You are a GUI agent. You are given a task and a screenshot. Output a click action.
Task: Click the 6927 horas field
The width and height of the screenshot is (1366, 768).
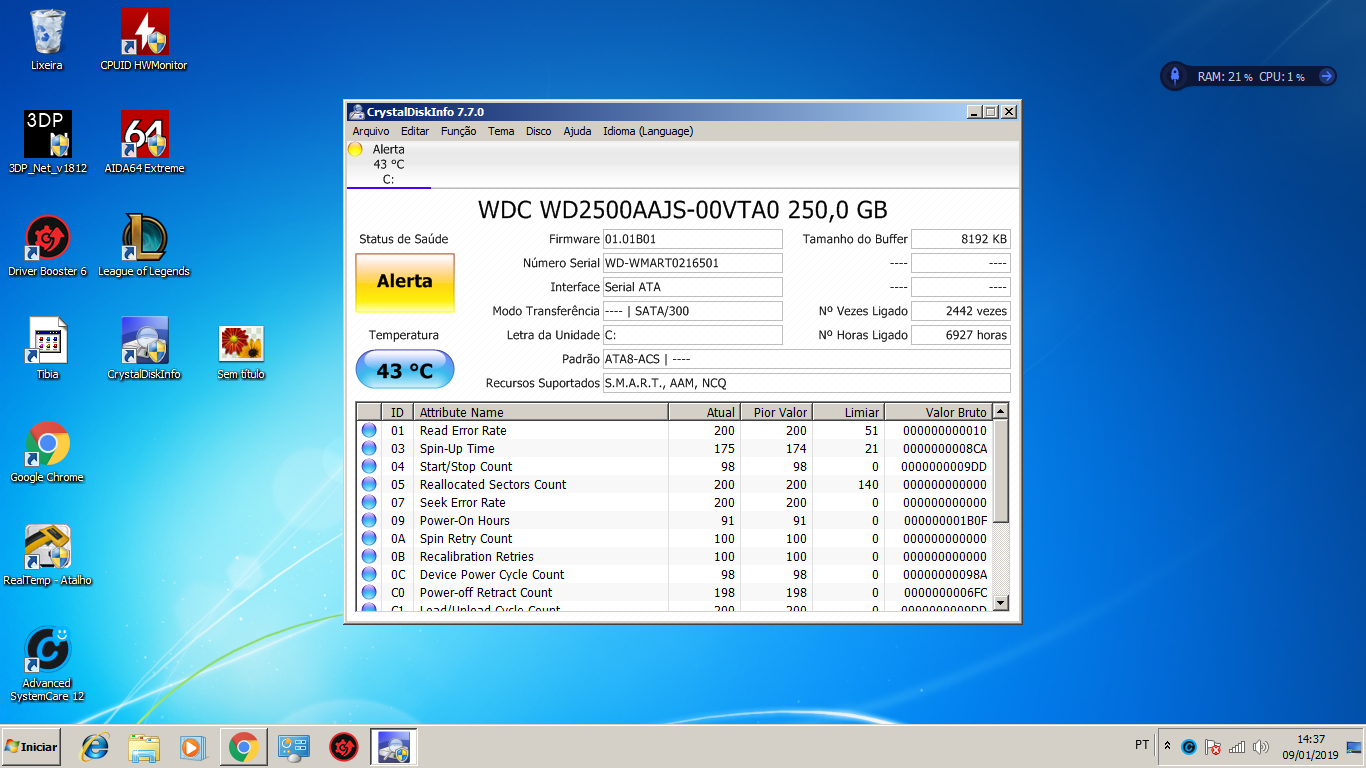coord(961,335)
